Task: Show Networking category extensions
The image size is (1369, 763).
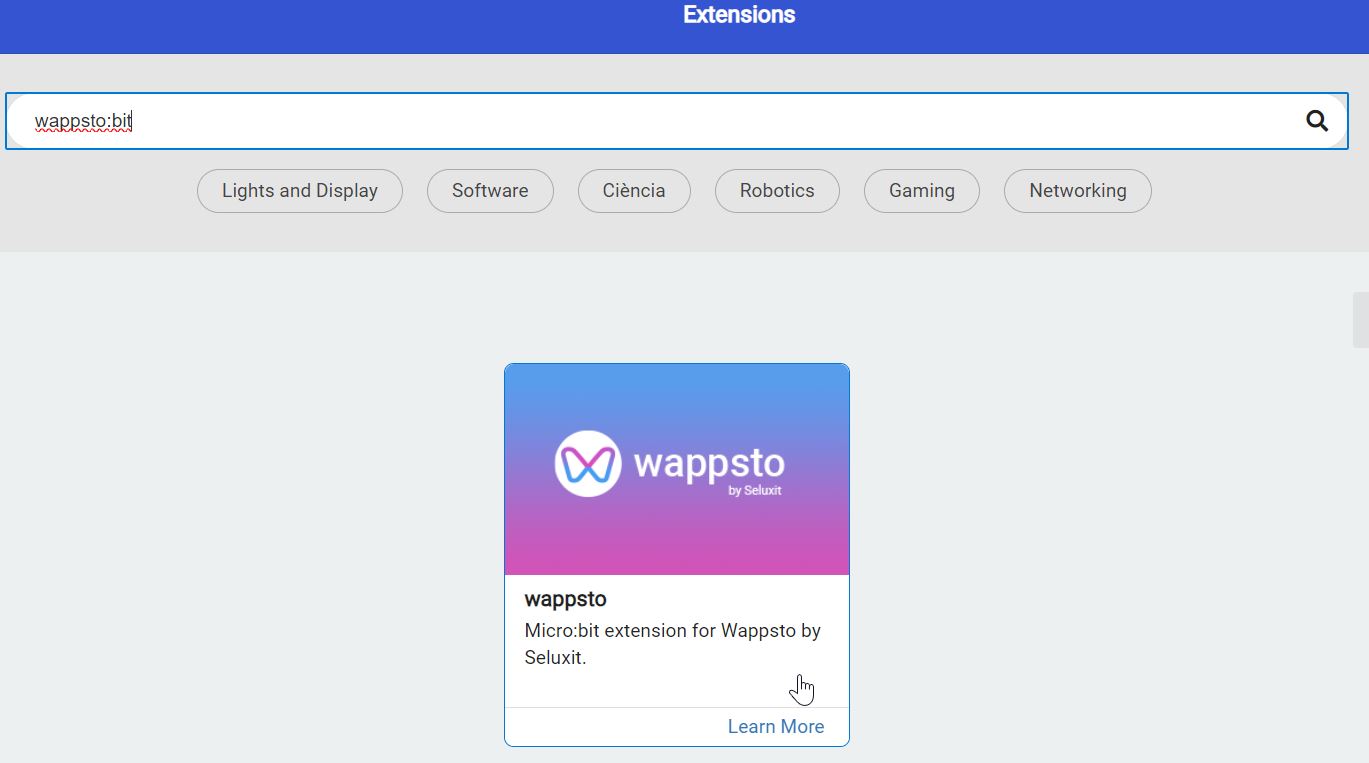Action: pyautogui.click(x=1077, y=191)
